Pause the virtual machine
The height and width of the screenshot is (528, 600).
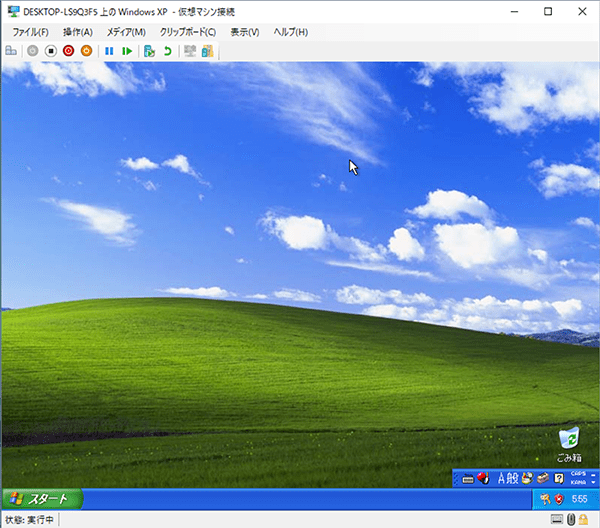point(109,51)
